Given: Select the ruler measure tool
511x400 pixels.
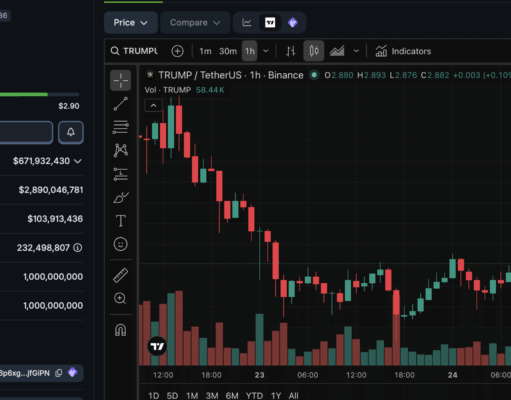Looking at the screenshot, I should coord(120,275).
